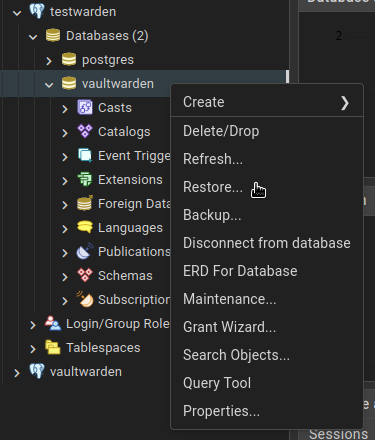Select the Languages tree label

(130, 228)
